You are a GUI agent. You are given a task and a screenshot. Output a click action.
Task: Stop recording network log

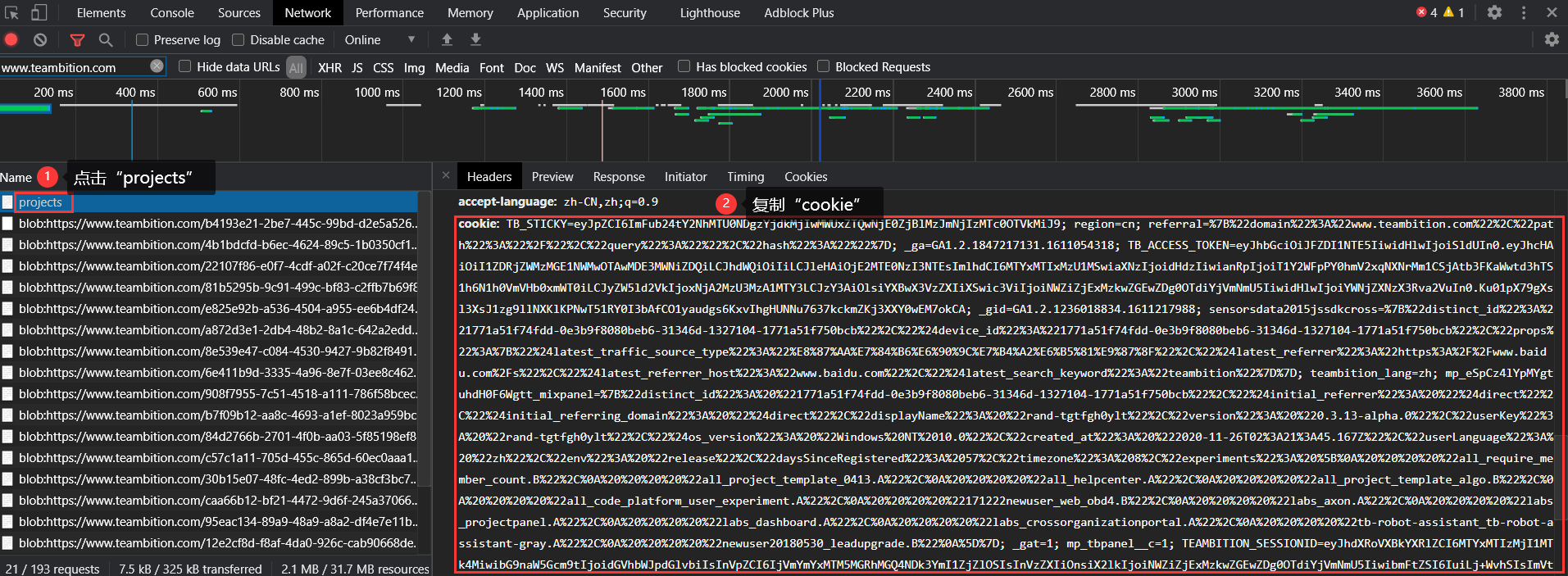coord(11,39)
